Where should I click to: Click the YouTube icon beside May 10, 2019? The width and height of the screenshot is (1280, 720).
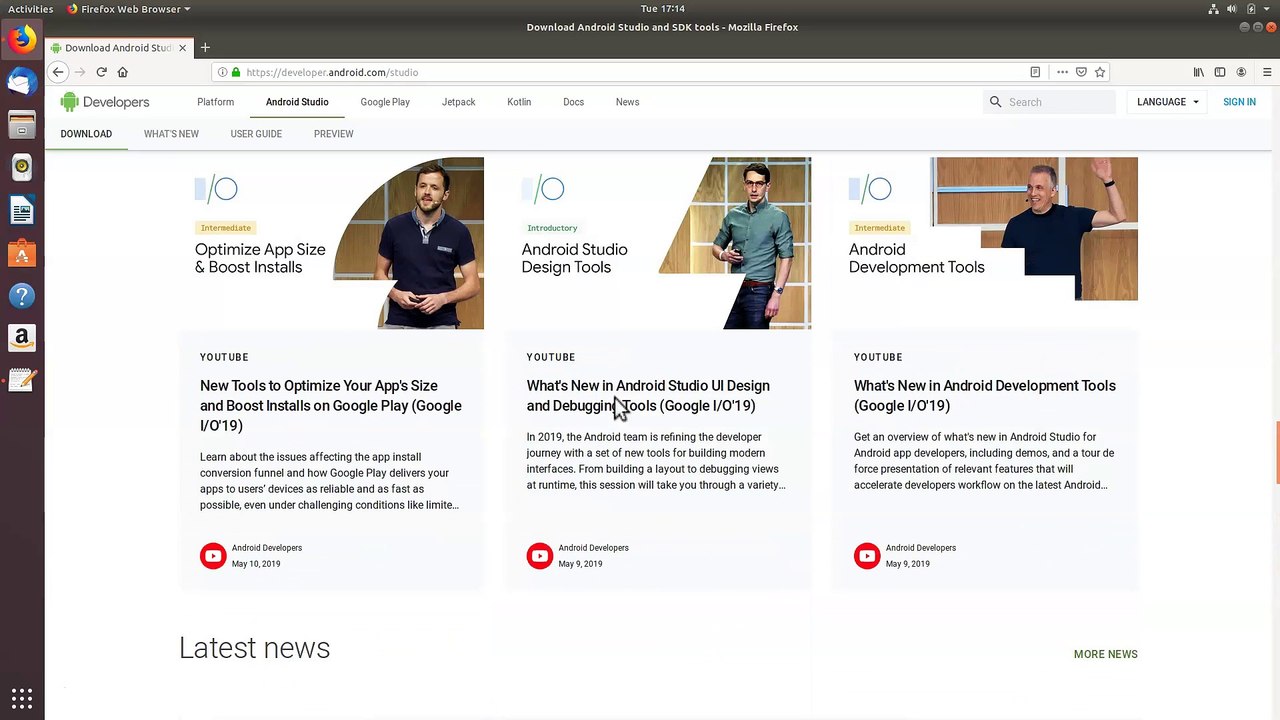pyautogui.click(x=213, y=556)
